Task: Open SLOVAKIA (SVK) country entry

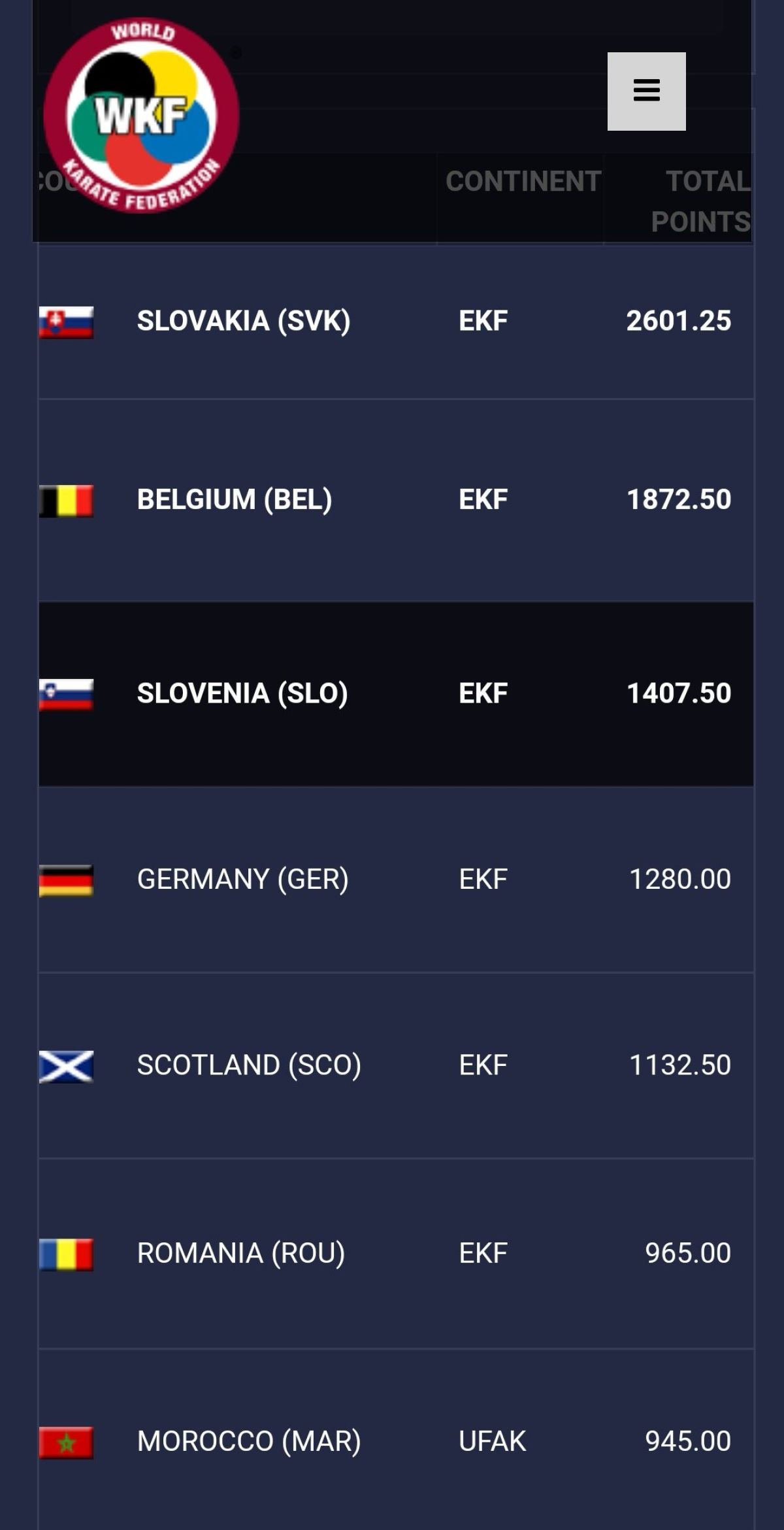Action: [244, 321]
